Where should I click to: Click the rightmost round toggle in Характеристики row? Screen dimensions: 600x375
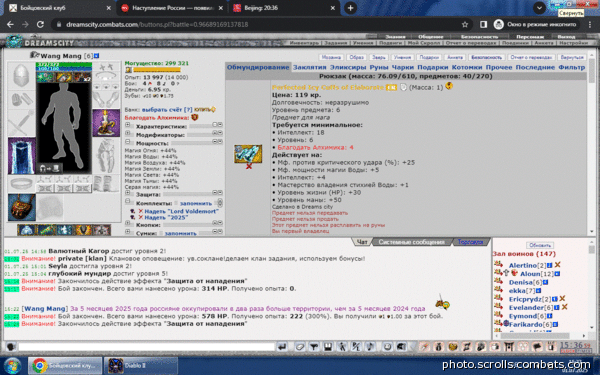coord(220,125)
